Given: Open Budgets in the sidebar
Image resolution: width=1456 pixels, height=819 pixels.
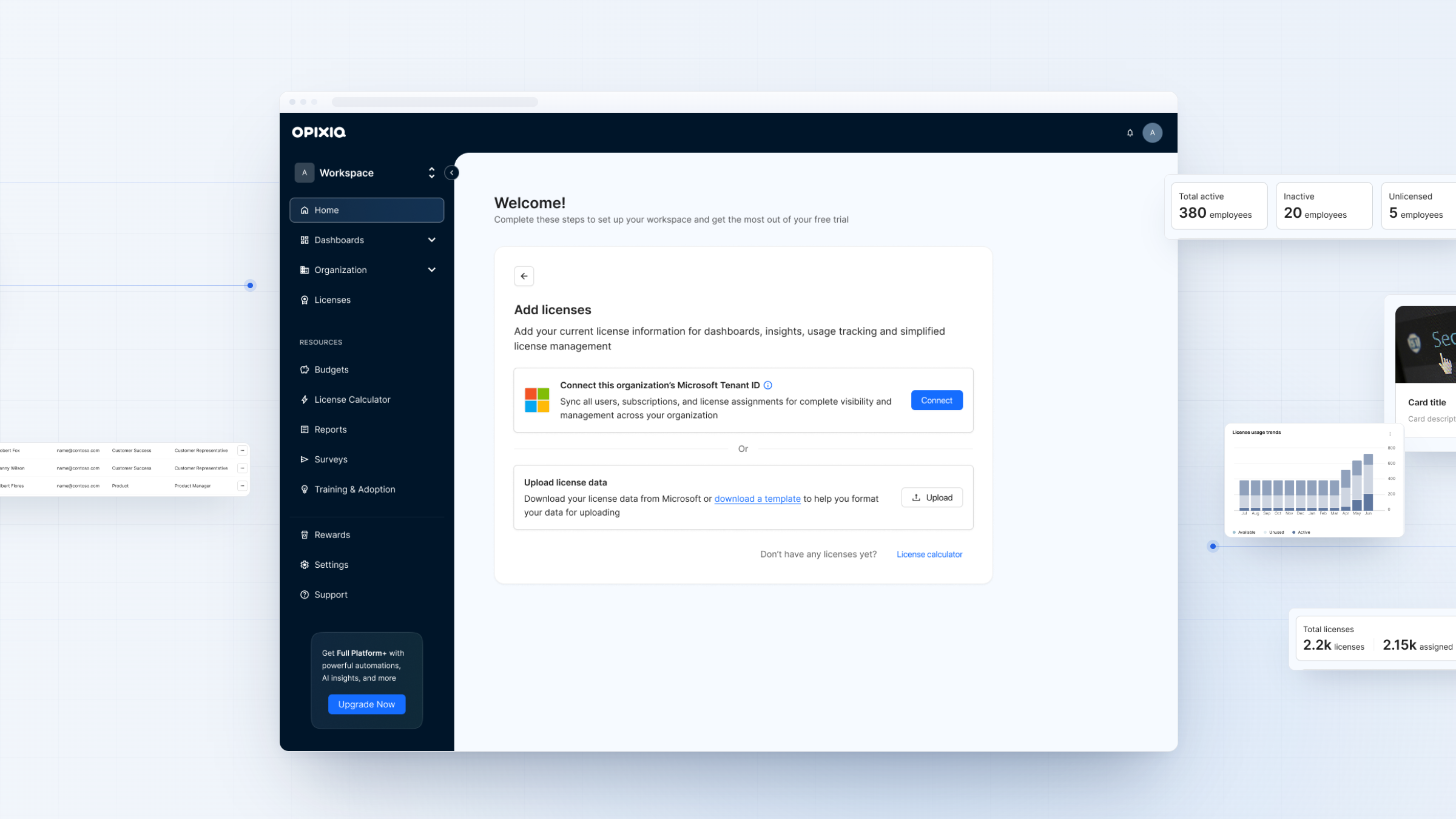Looking at the screenshot, I should [x=366, y=369].
